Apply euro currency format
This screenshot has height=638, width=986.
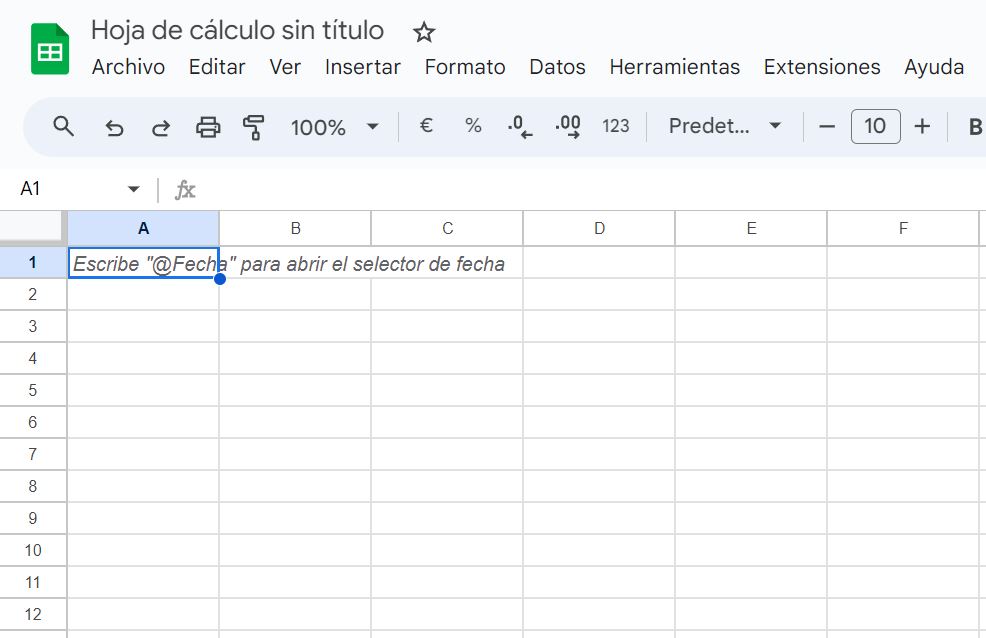click(426, 126)
